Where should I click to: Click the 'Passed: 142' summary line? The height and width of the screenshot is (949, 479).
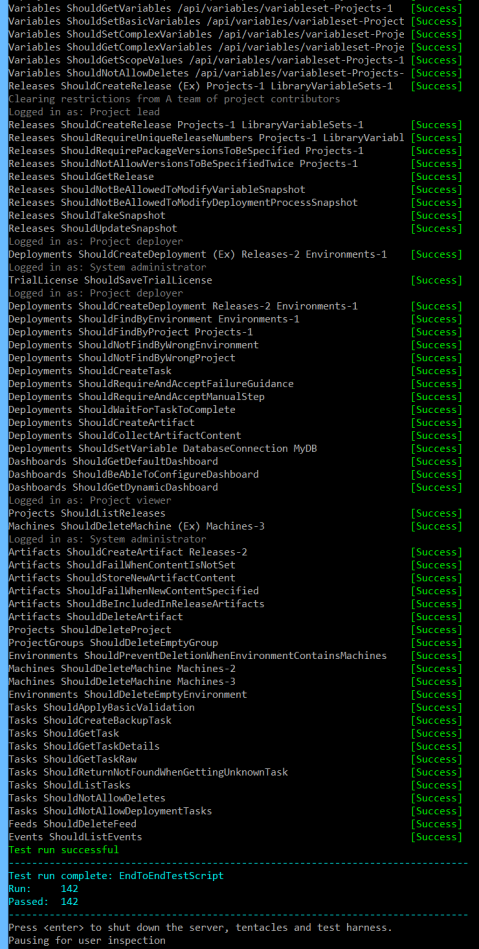(x=44, y=902)
